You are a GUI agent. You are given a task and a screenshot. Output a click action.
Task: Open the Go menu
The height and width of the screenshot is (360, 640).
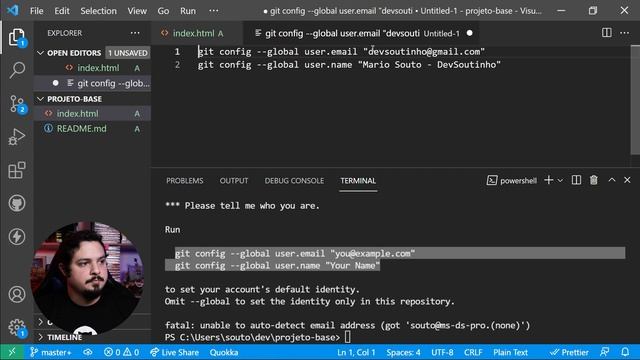(x=163, y=11)
